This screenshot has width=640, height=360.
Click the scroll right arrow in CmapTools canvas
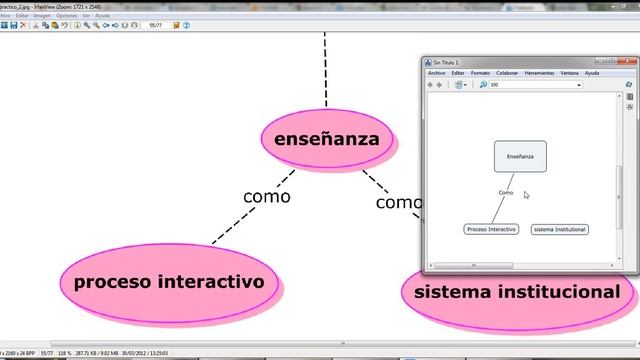click(612, 266)
